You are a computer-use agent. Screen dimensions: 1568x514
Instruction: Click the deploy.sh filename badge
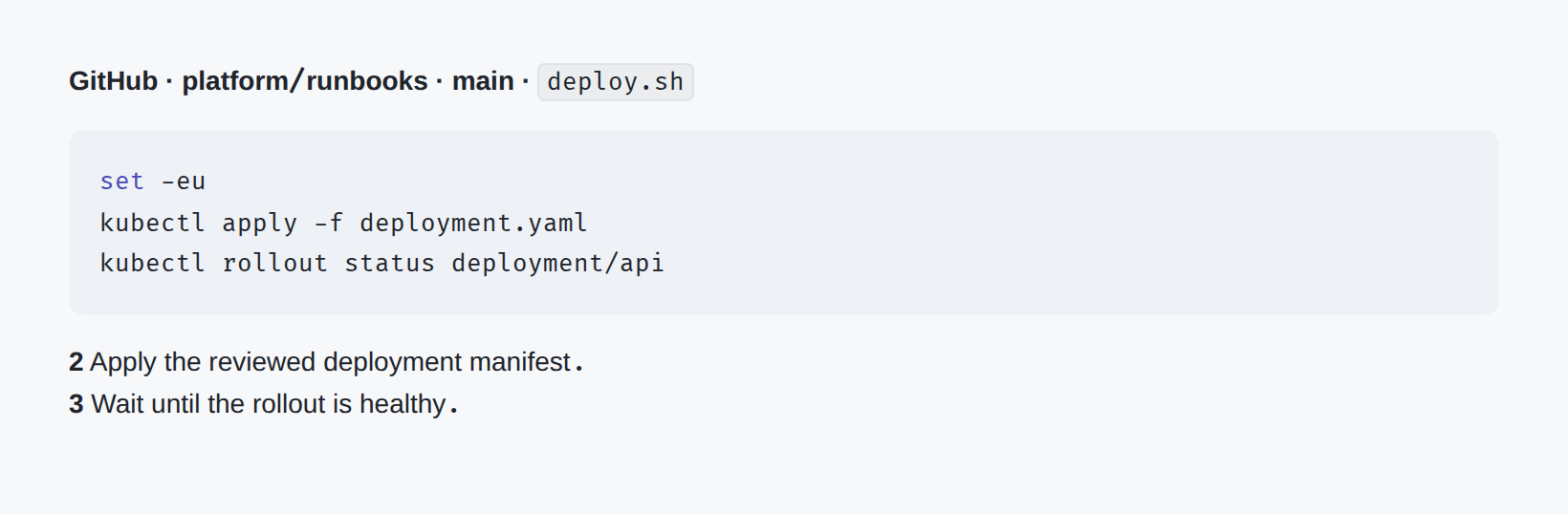tap(615, 82)
